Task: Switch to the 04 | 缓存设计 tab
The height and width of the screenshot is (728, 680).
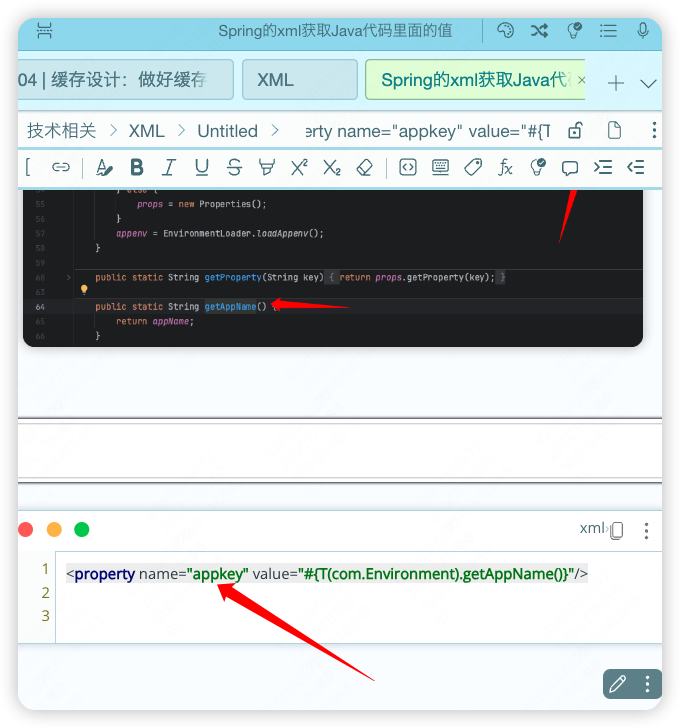Action: 125,79
